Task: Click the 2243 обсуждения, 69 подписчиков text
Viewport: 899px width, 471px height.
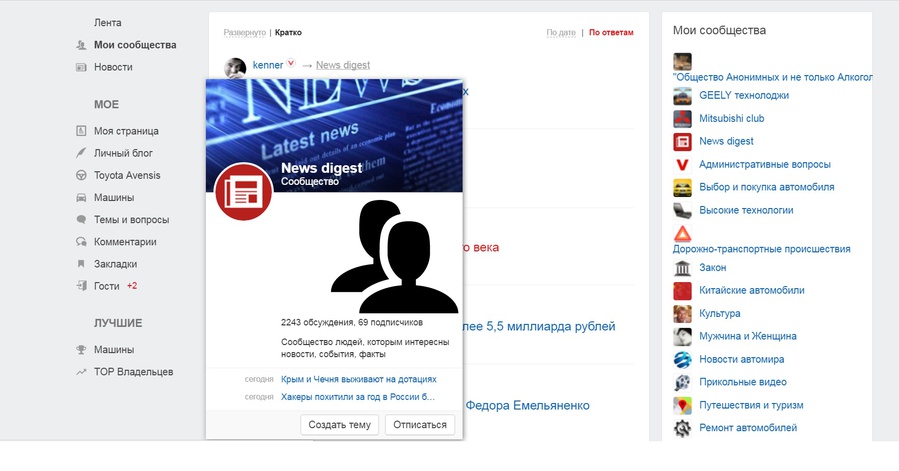Action: coord(352,322)
